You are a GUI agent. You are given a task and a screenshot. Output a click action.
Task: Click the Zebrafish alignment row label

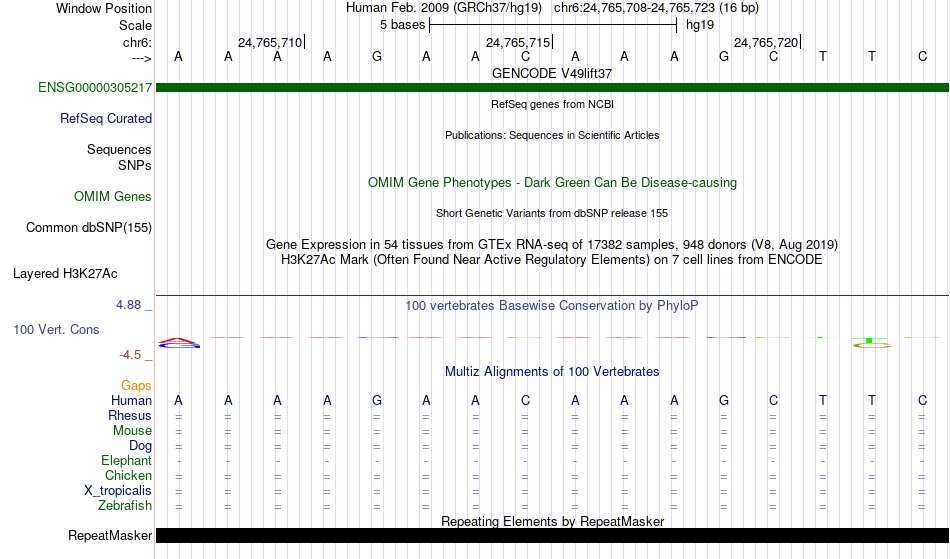point(125,505)
